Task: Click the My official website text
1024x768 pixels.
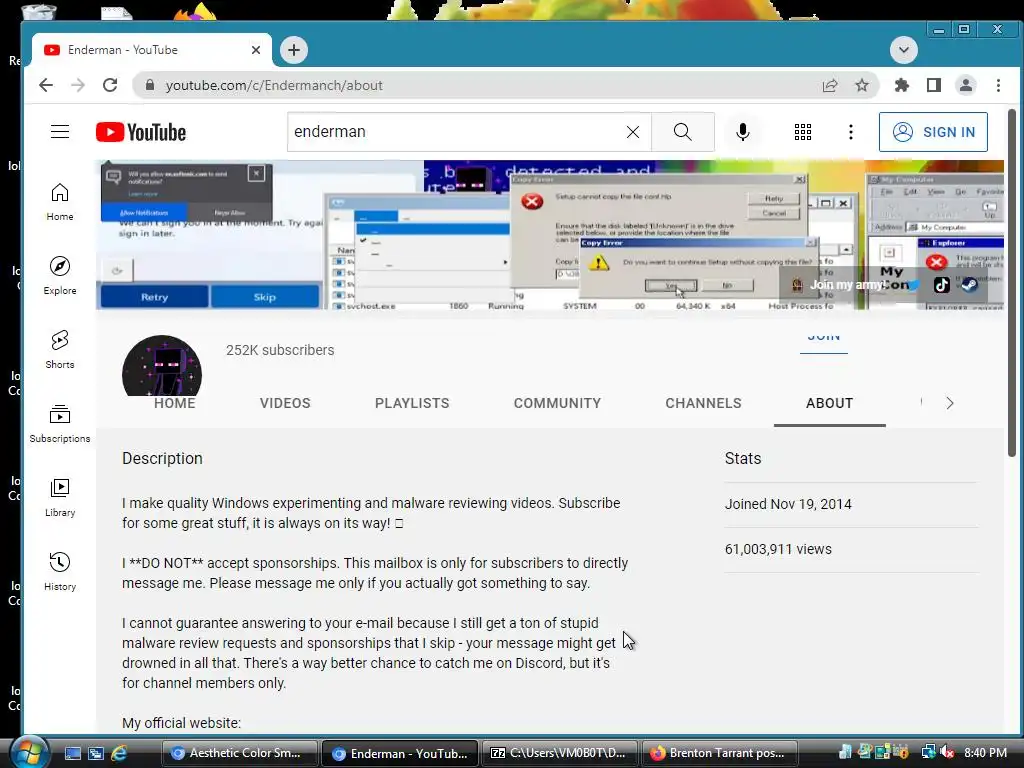Action: point(182,723)
